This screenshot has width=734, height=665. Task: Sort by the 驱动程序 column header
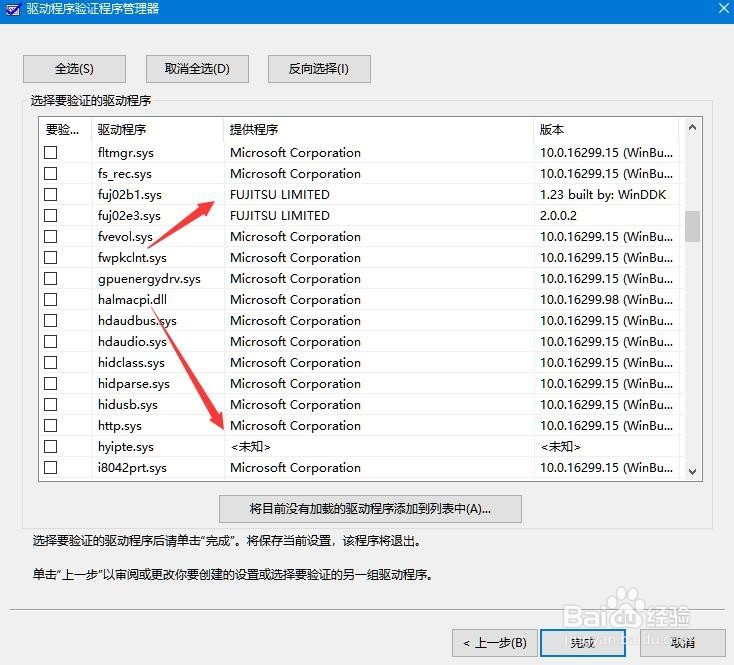click(x=158, y=130)
